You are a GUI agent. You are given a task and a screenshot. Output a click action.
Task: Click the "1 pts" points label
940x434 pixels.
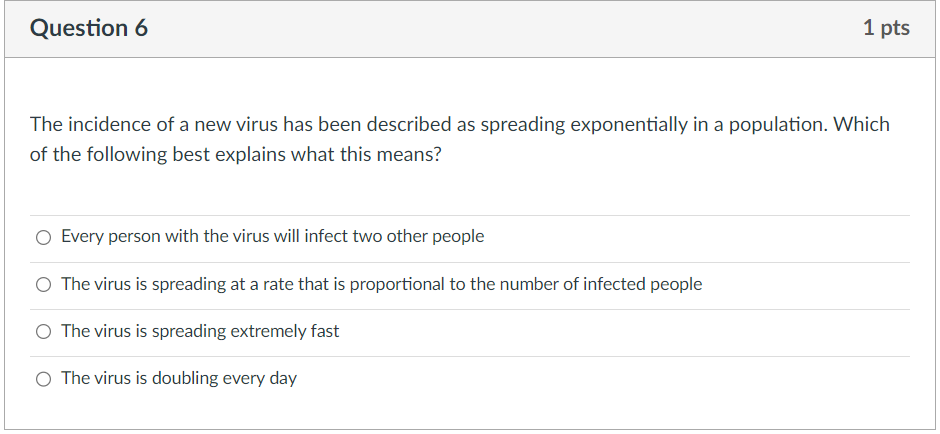tap(886, 28)
